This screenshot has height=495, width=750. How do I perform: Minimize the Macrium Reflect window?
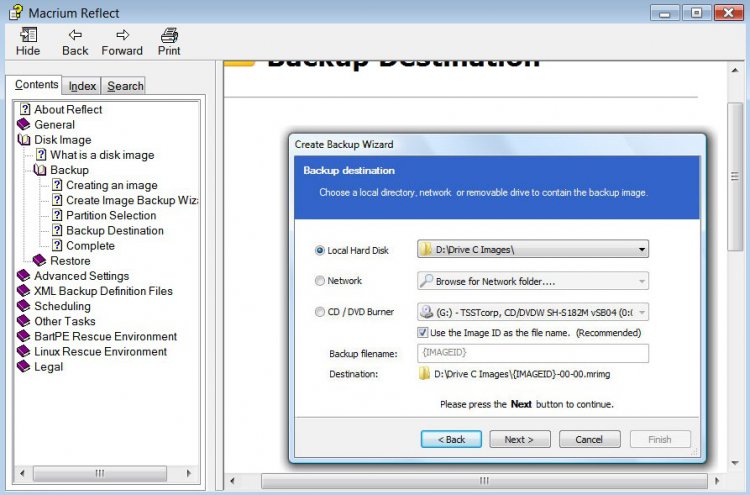(x=664, y=12)
